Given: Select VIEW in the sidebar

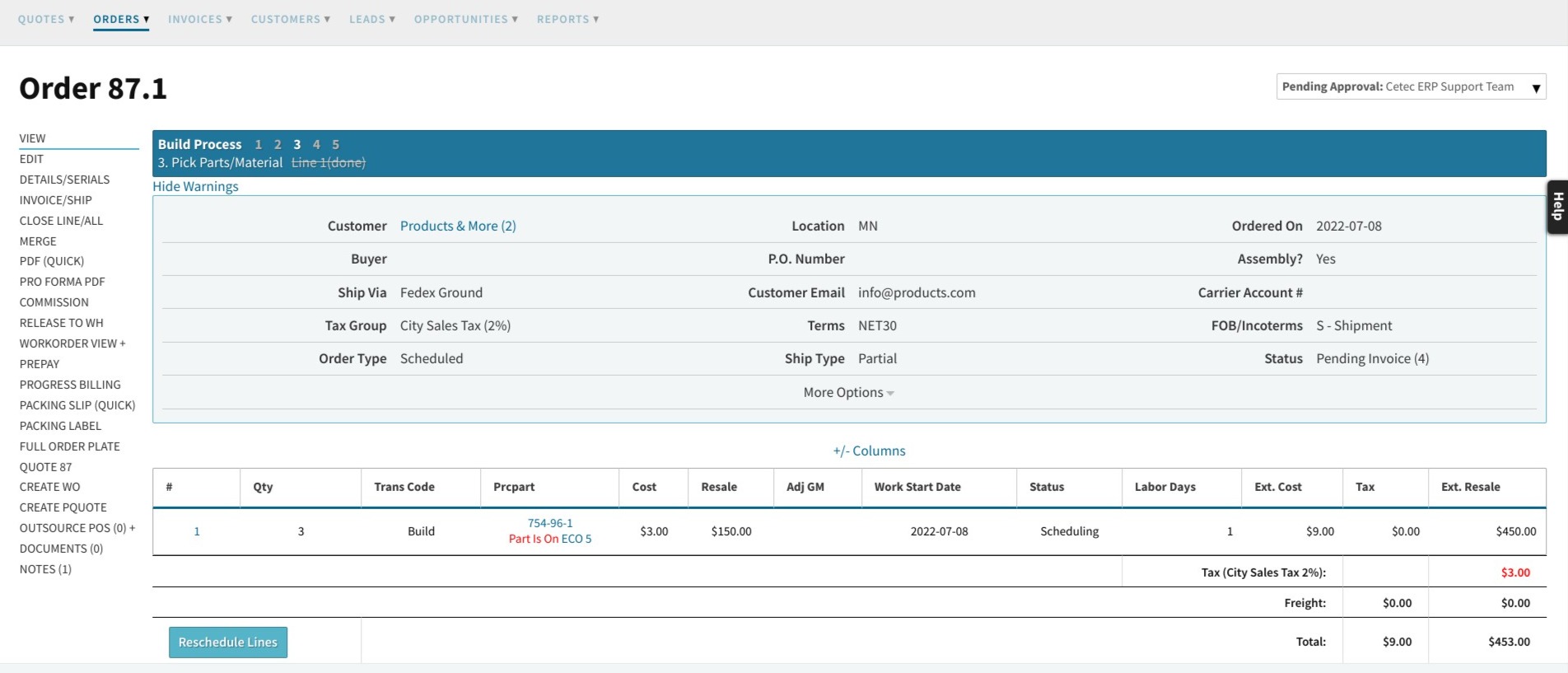Looking at the screenshot, I should pyautogui.click(x=33, y=138).
